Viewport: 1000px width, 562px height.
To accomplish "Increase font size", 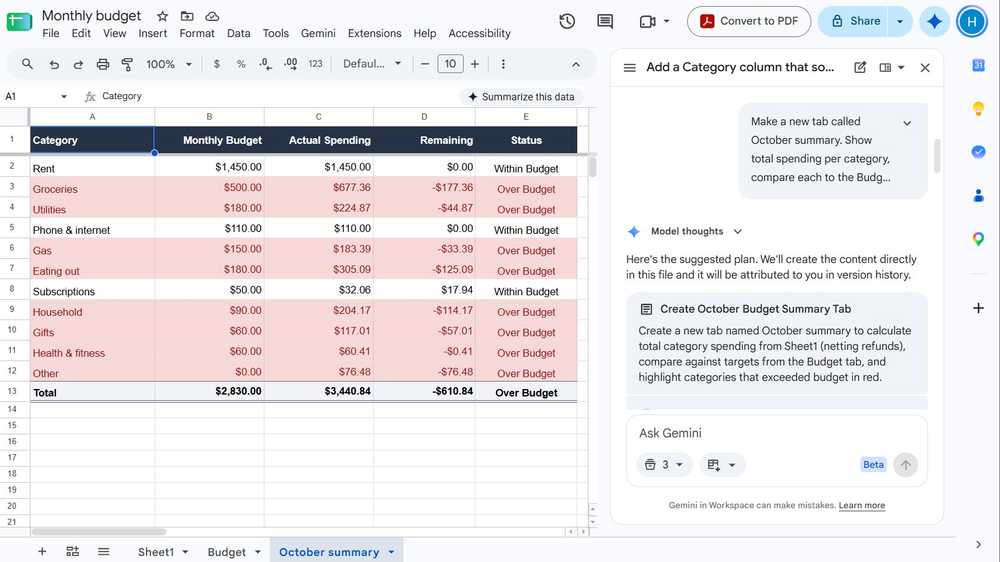I will 474,64.
